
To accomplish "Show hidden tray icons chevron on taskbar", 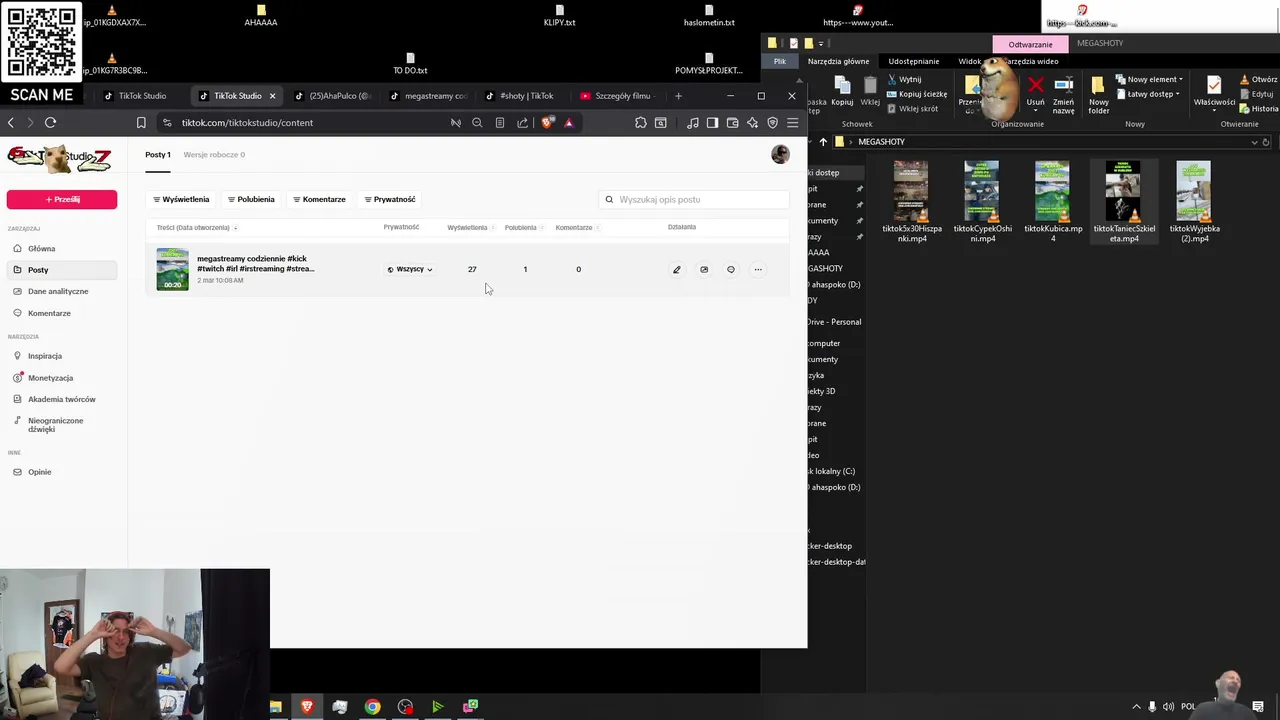I will coord(1136,707).
